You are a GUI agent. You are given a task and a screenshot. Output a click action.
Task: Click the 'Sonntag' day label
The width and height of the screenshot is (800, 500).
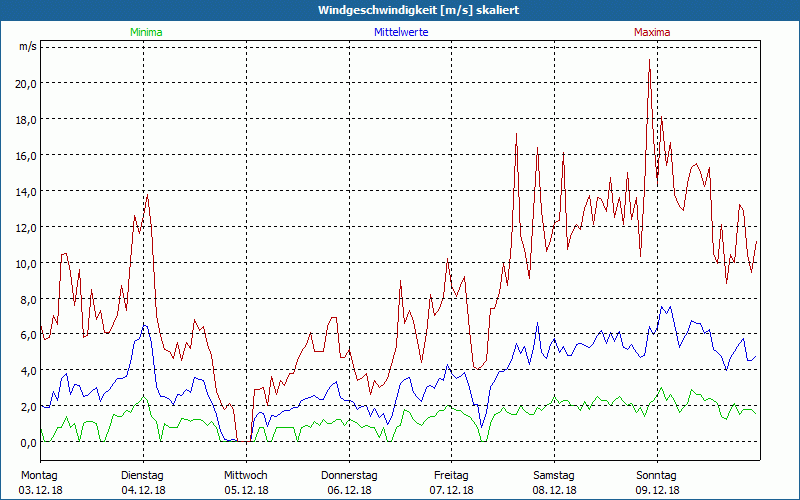656,476
